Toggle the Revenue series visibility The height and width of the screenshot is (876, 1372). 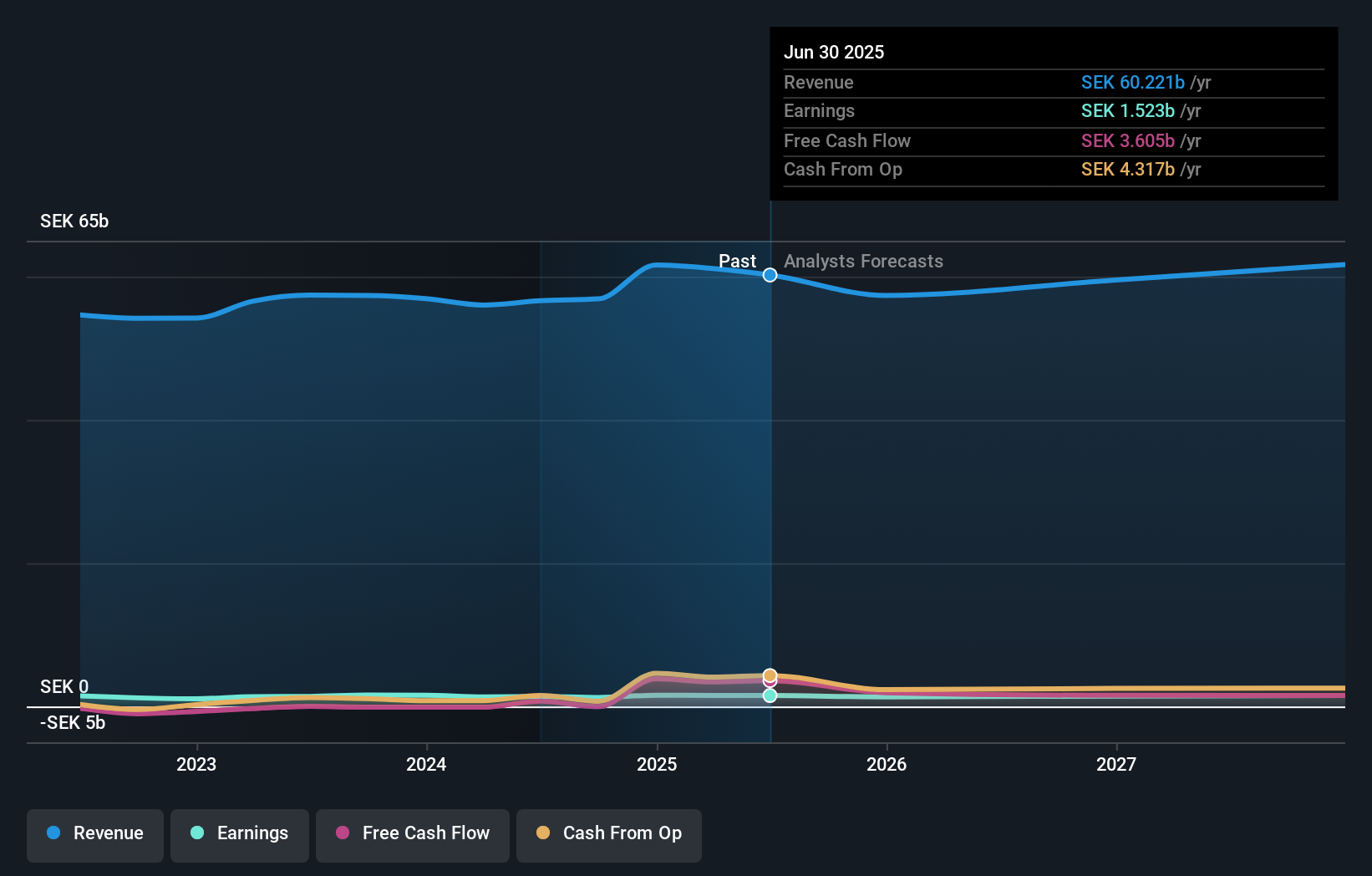click(94, 833)
